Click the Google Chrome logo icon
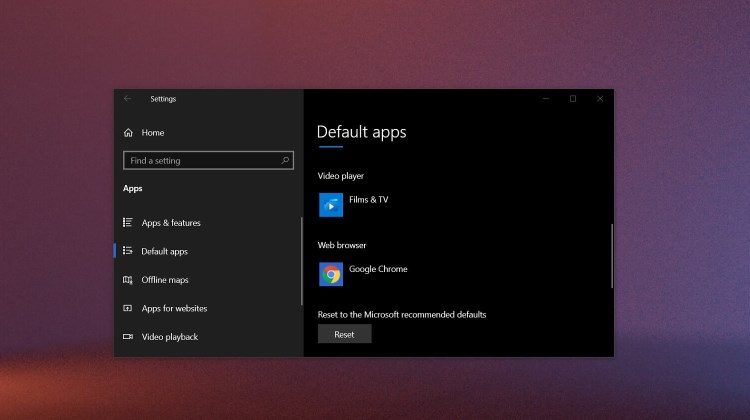The image size is (750, 420). tap(331, 274)
